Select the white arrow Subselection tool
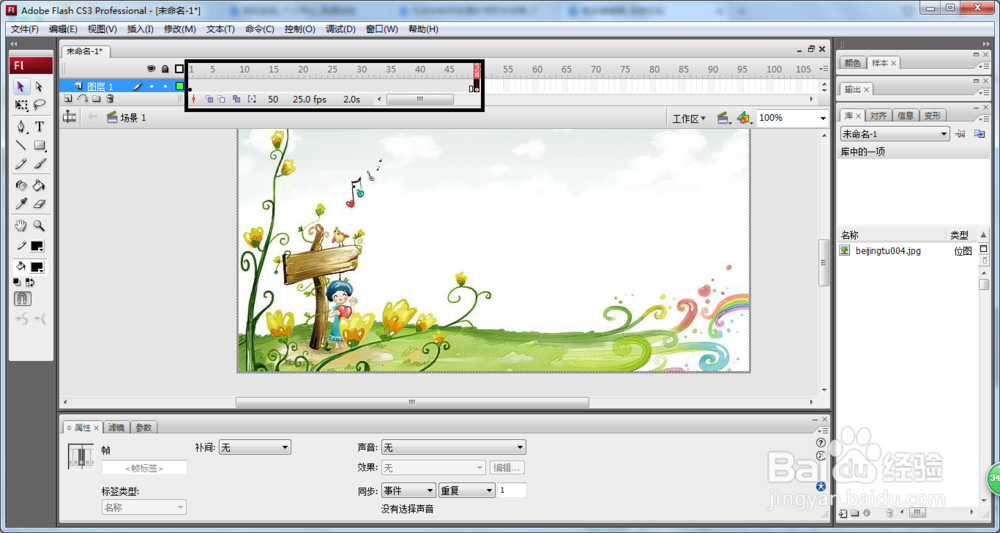The width and height of the screenshot is (1000, 533). point(40,86)
